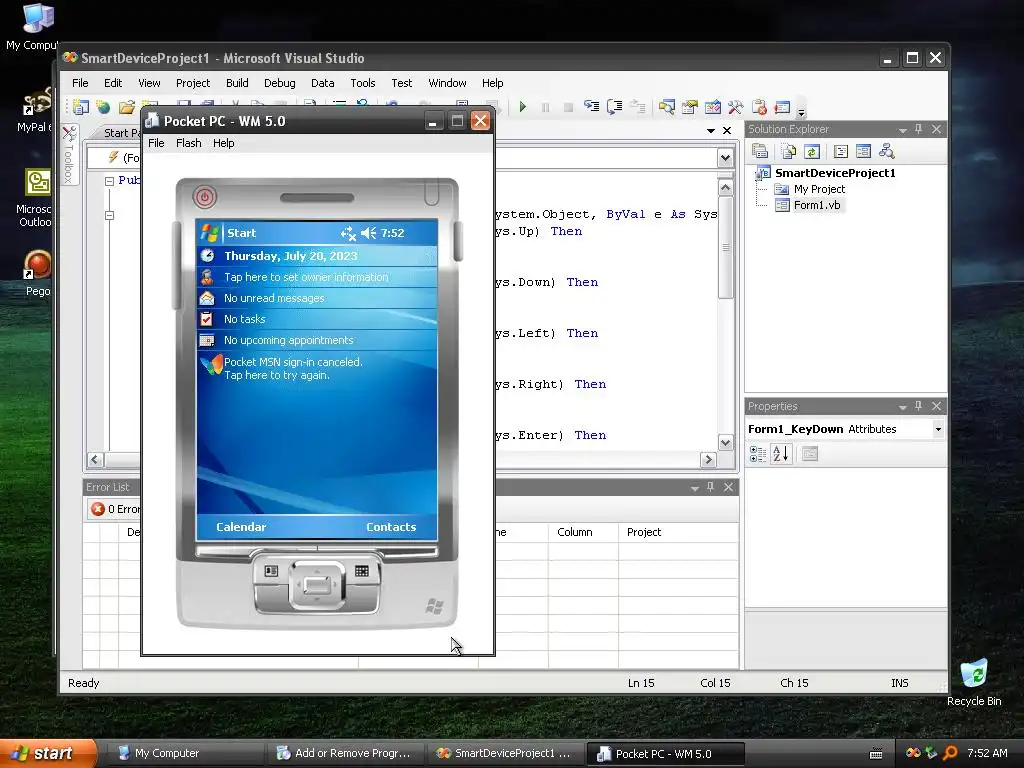This screenshot has width=1024, height=768.
Task: Click the Project column header in Error List
Action: pos(678,532)
